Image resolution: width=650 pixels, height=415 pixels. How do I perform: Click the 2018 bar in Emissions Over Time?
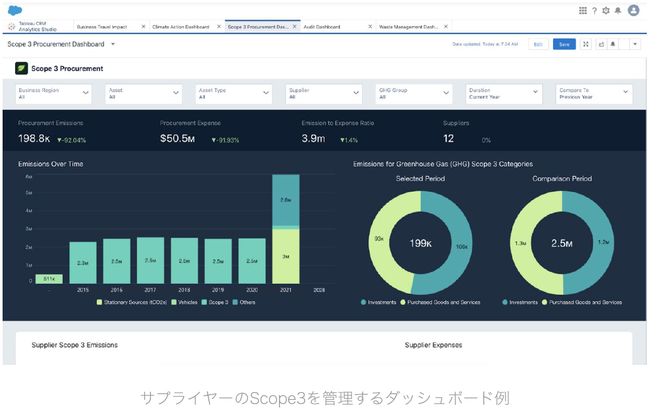pos(184,261)
